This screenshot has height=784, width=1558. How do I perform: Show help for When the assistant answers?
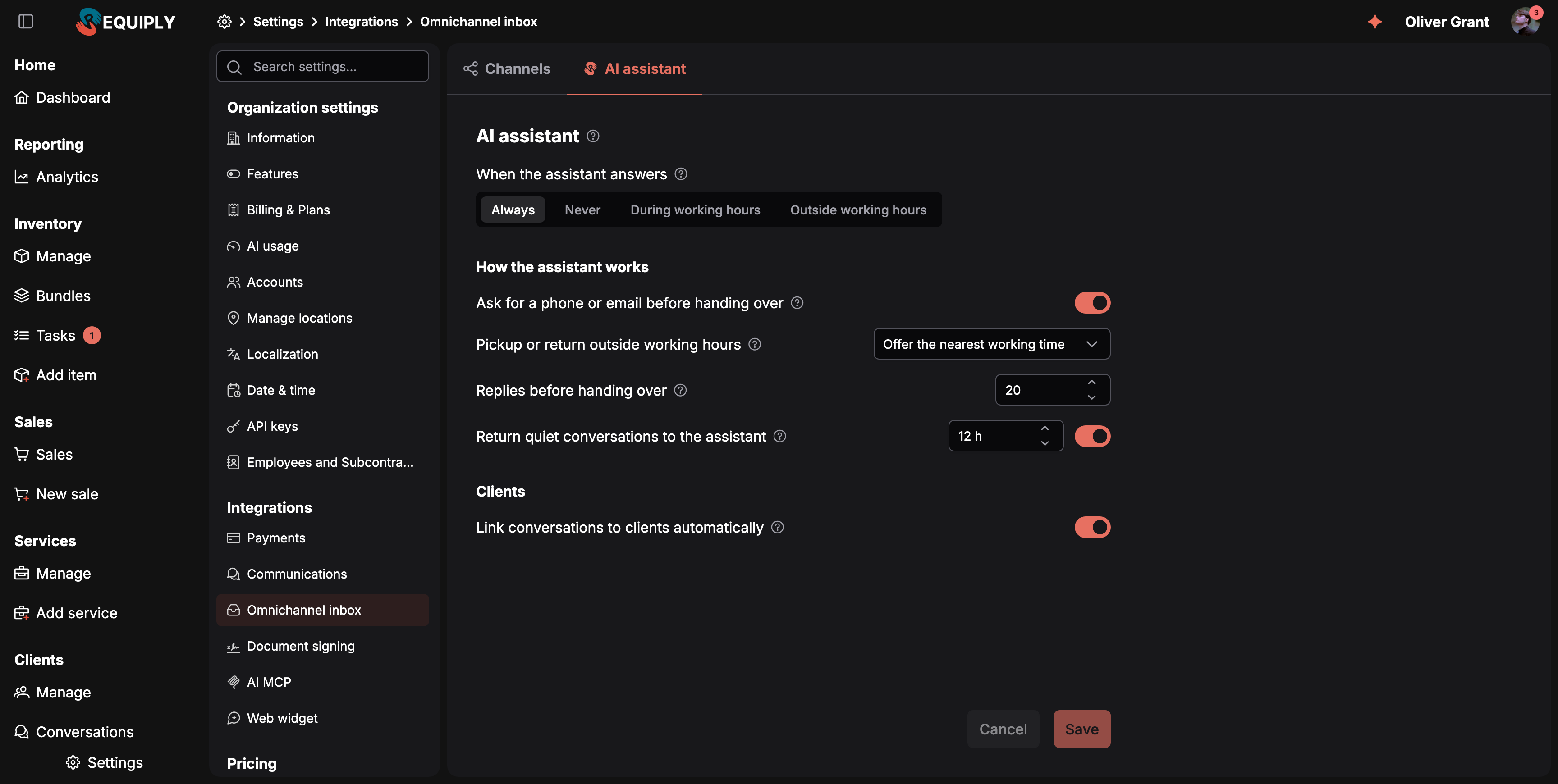[681, 174]
